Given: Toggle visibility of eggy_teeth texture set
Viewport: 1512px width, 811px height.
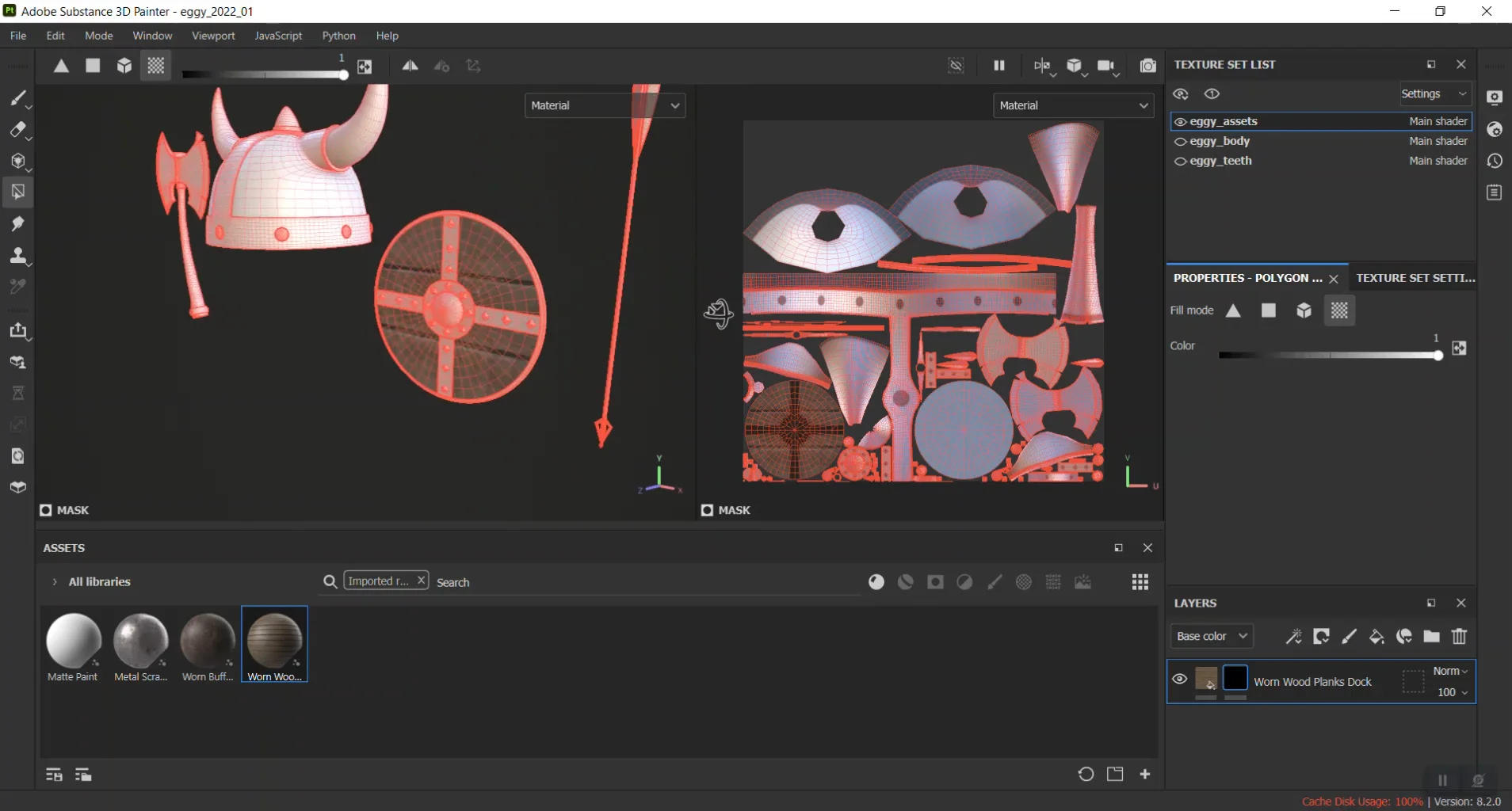Looking at the screenshot, I should pos(1180,161).
